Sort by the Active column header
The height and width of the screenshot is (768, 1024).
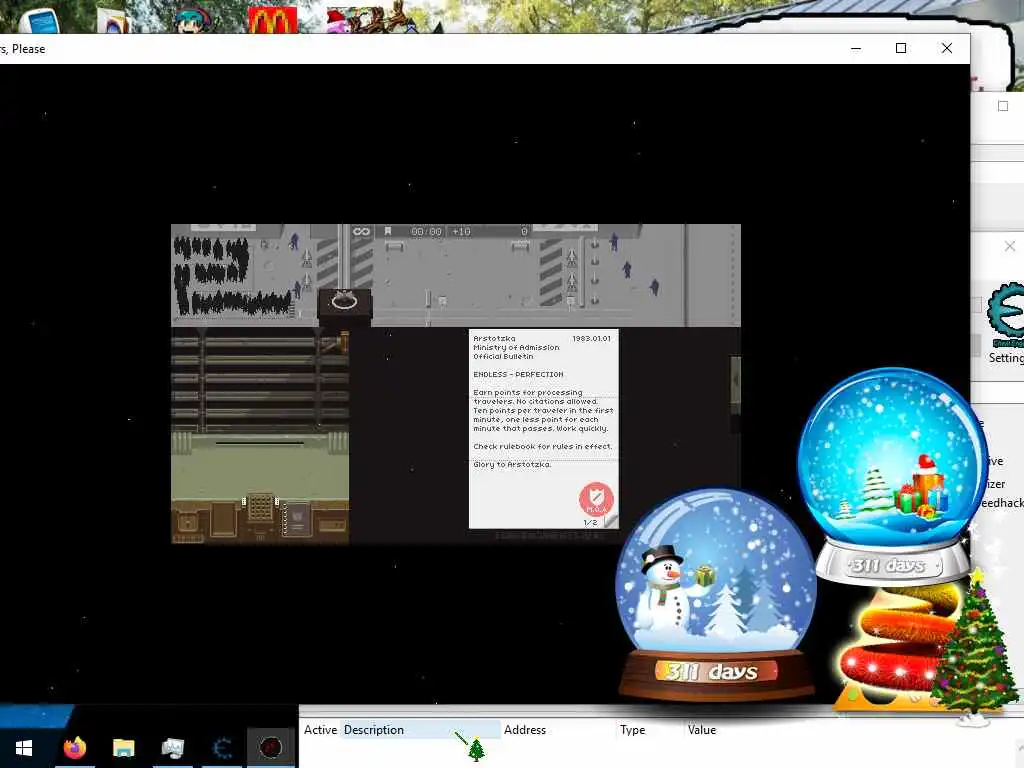[320, 729]
